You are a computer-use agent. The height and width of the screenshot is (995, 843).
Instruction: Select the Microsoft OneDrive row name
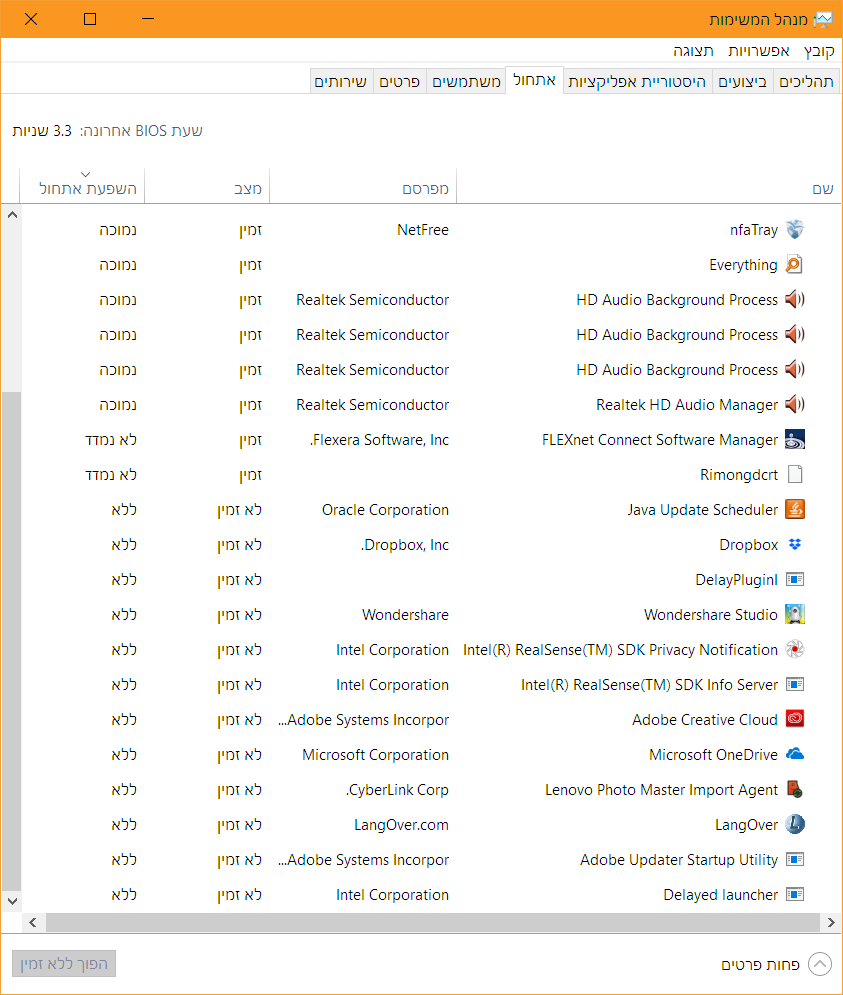click(713, 754)
